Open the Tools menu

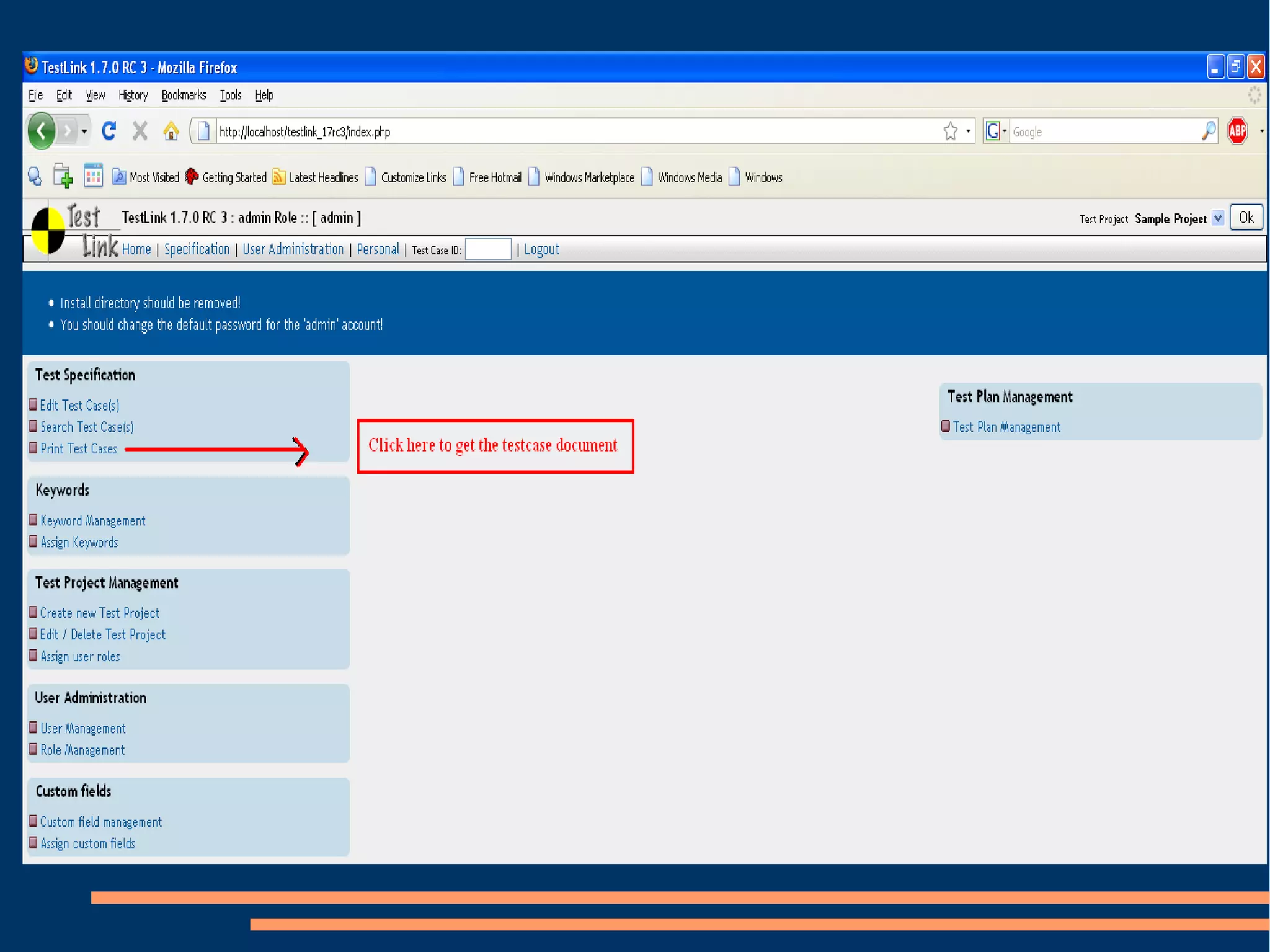230,96
